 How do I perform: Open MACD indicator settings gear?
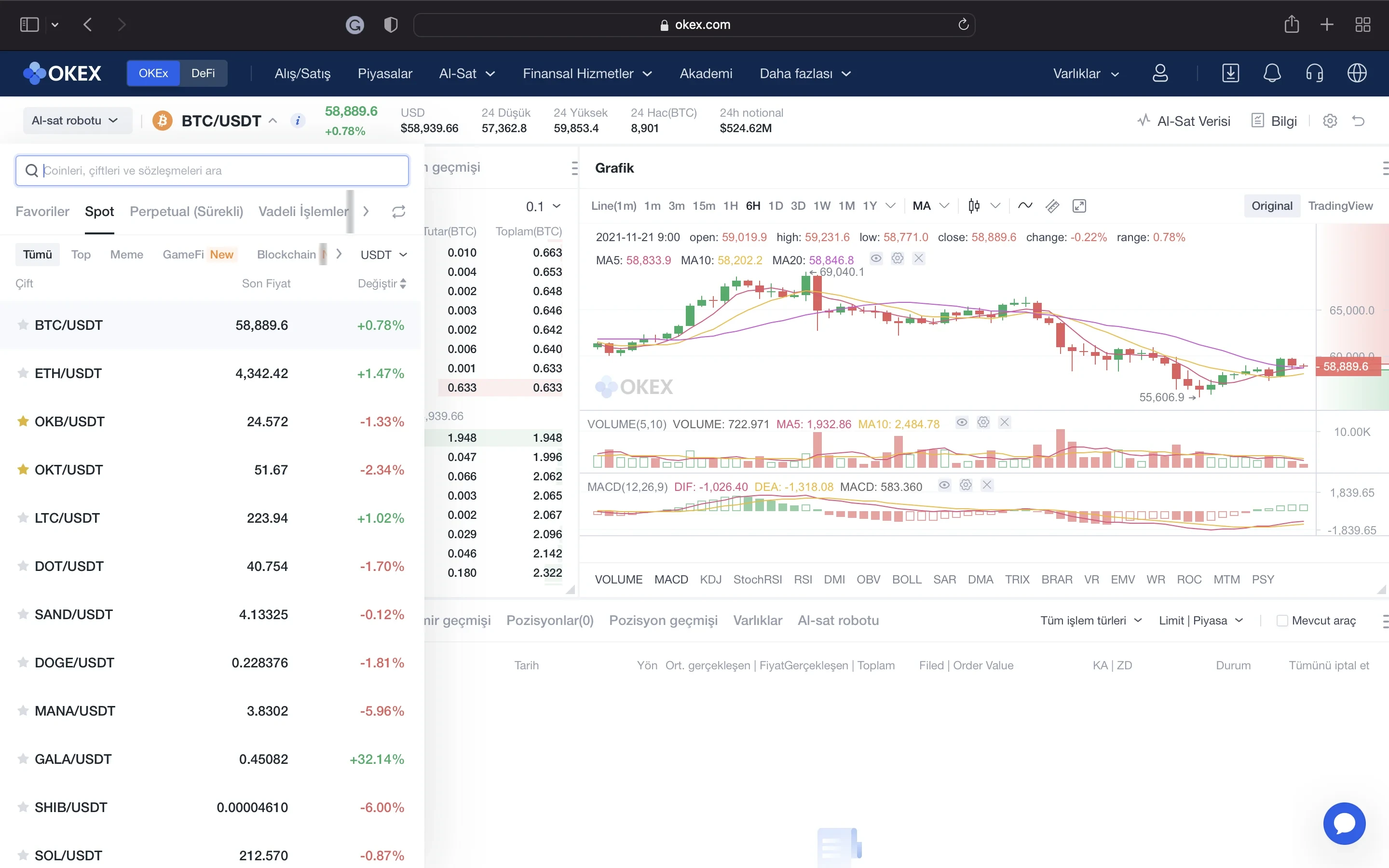pyautogui.click(x=966, y=485)
